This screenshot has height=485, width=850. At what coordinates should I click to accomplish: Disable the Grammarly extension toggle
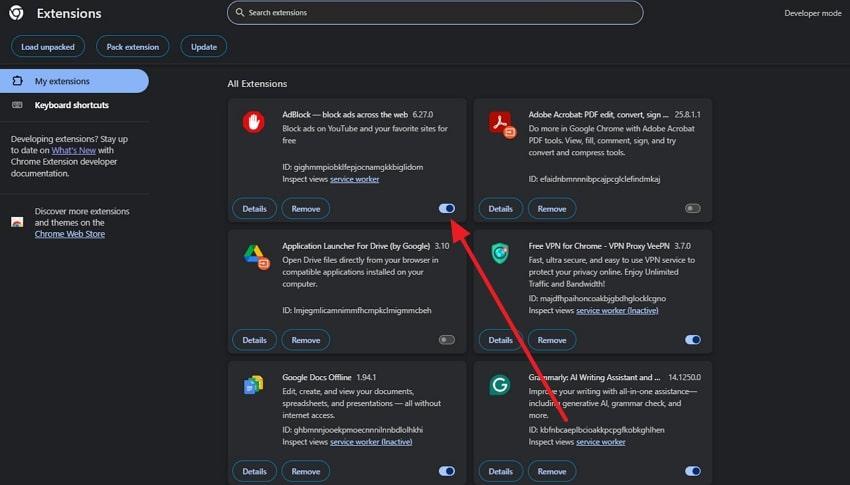pos(693,471)
